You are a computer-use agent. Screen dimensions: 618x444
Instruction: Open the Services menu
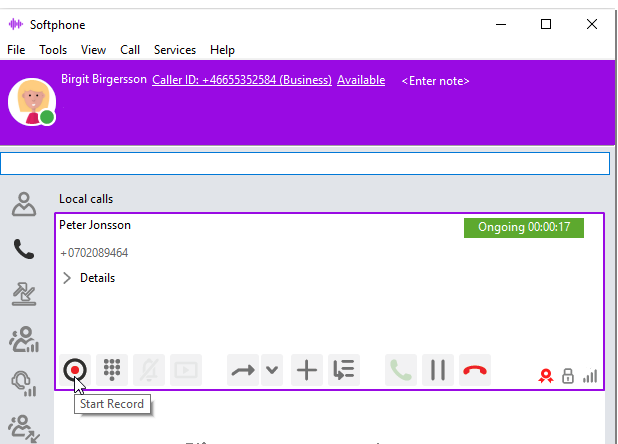[175, 50]
